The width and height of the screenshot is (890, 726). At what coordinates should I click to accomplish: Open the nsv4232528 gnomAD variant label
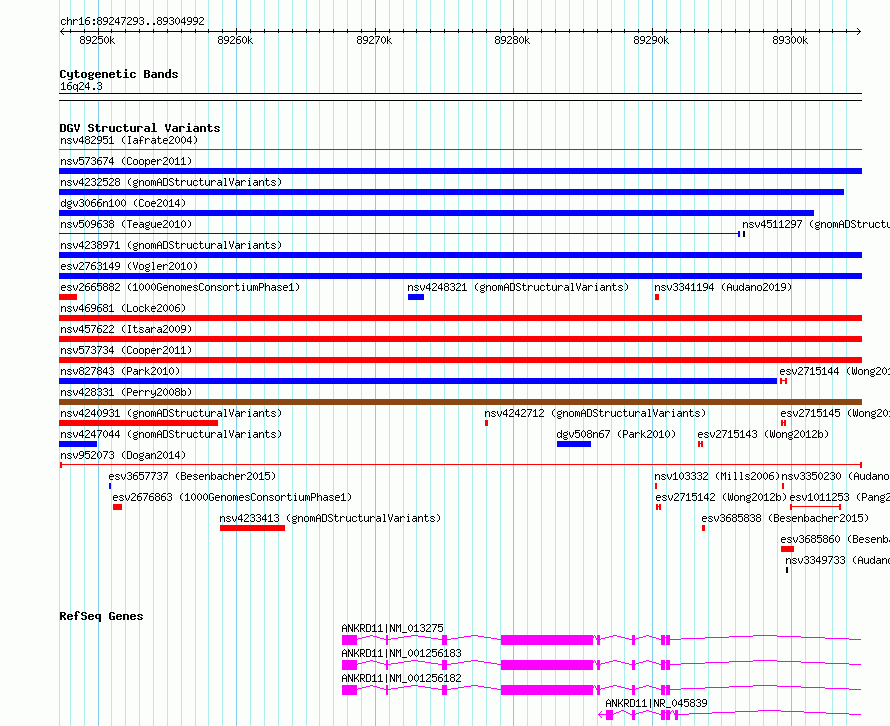point(171,182)
